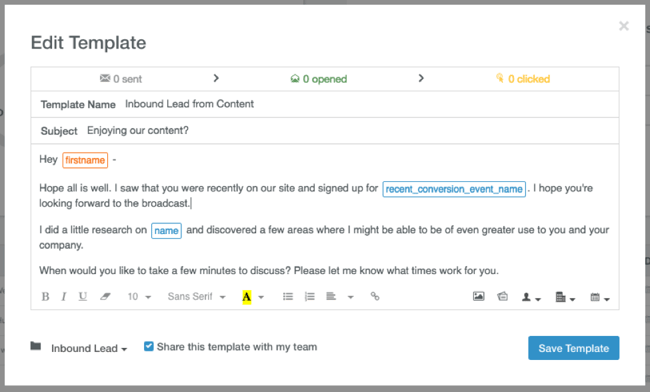The height and width of the screenshot is (392, 650).
Task: Click the Subject field text
Action: [138, 131]
